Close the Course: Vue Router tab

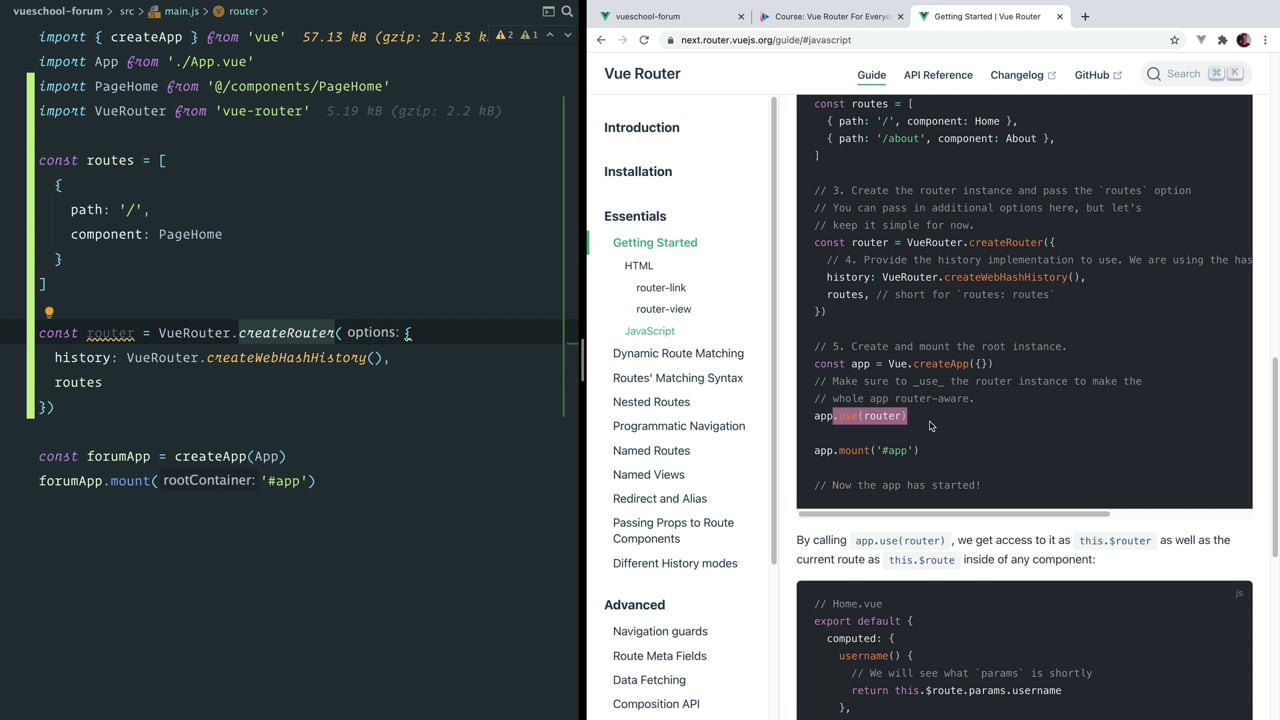tap(900, 17)
